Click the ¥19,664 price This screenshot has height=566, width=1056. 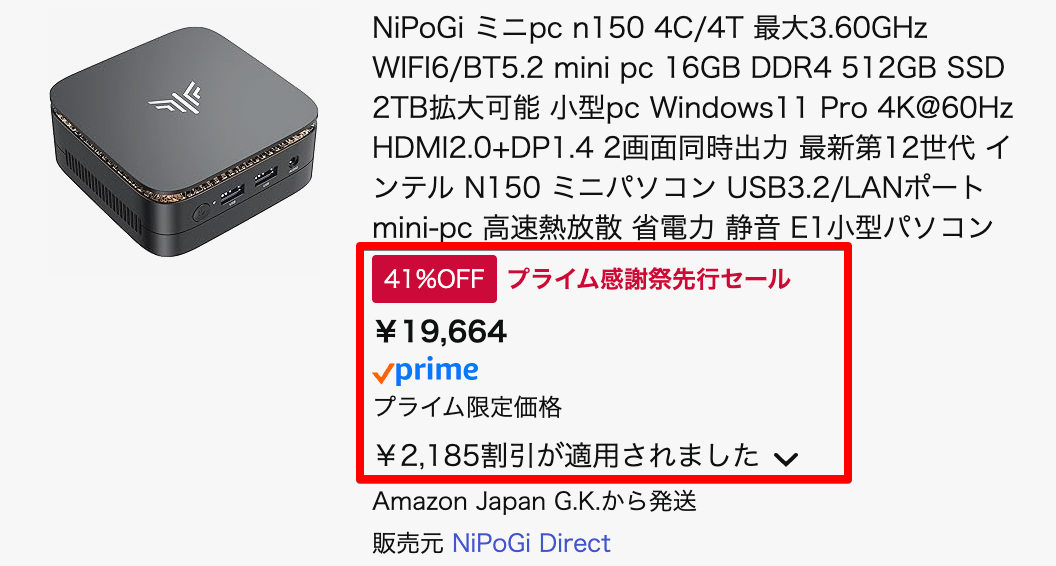(440, 331)
